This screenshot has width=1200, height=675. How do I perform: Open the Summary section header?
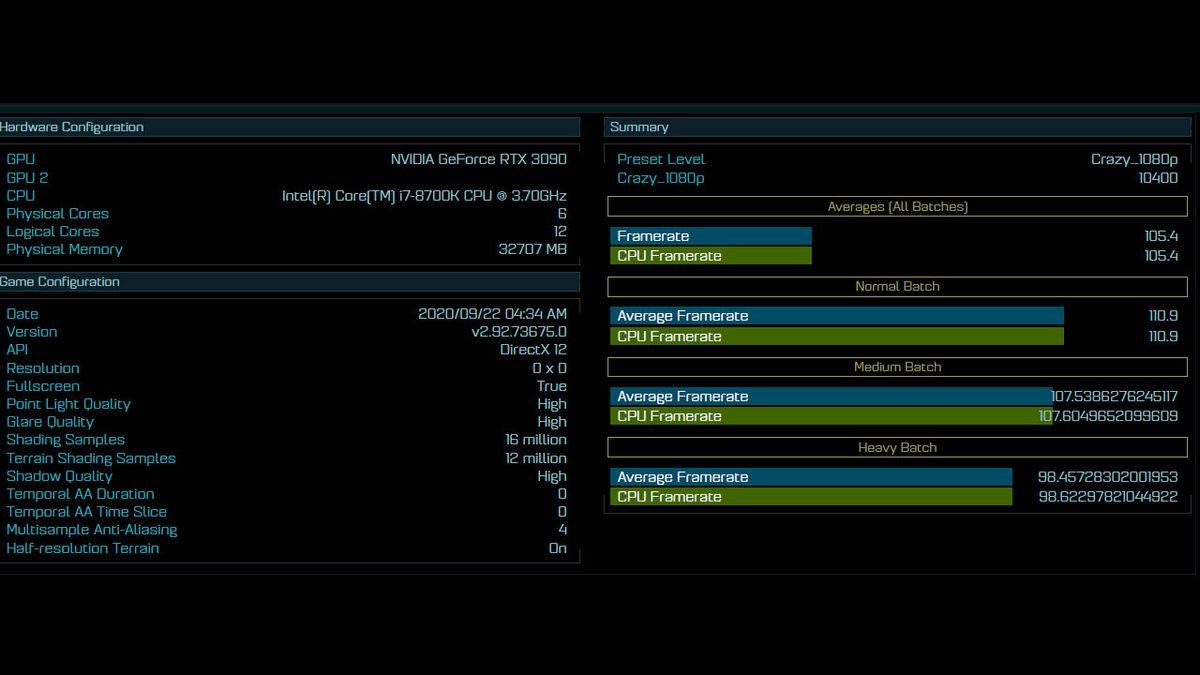coord(638,127)
